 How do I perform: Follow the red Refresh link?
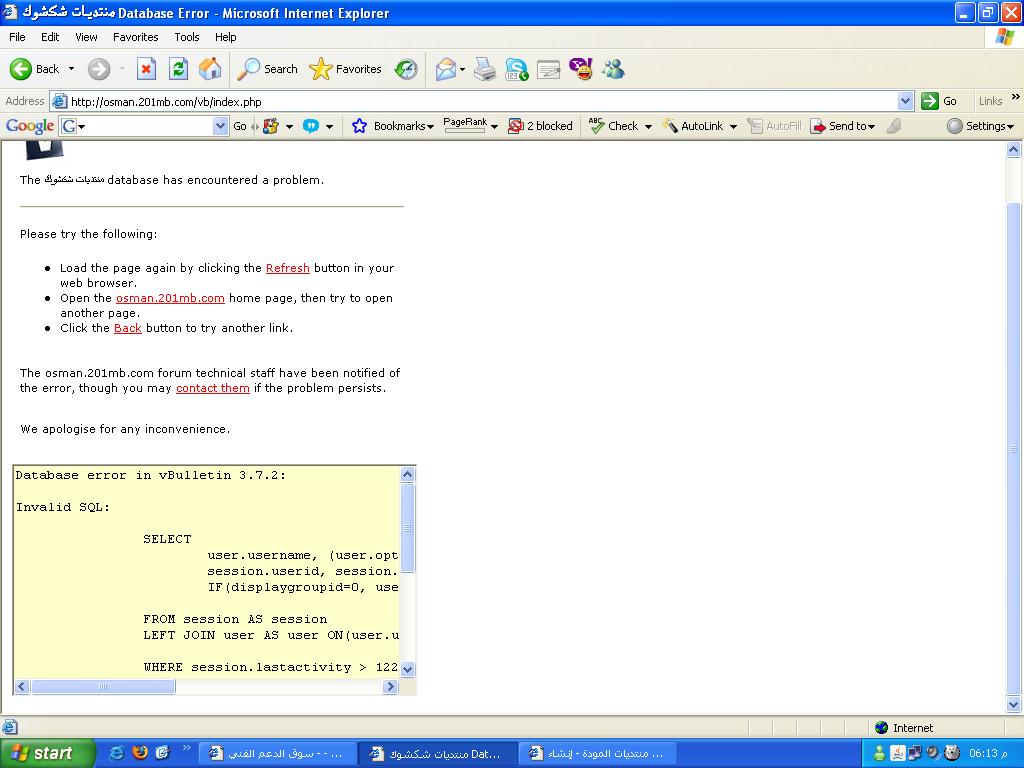pos(287,268)
